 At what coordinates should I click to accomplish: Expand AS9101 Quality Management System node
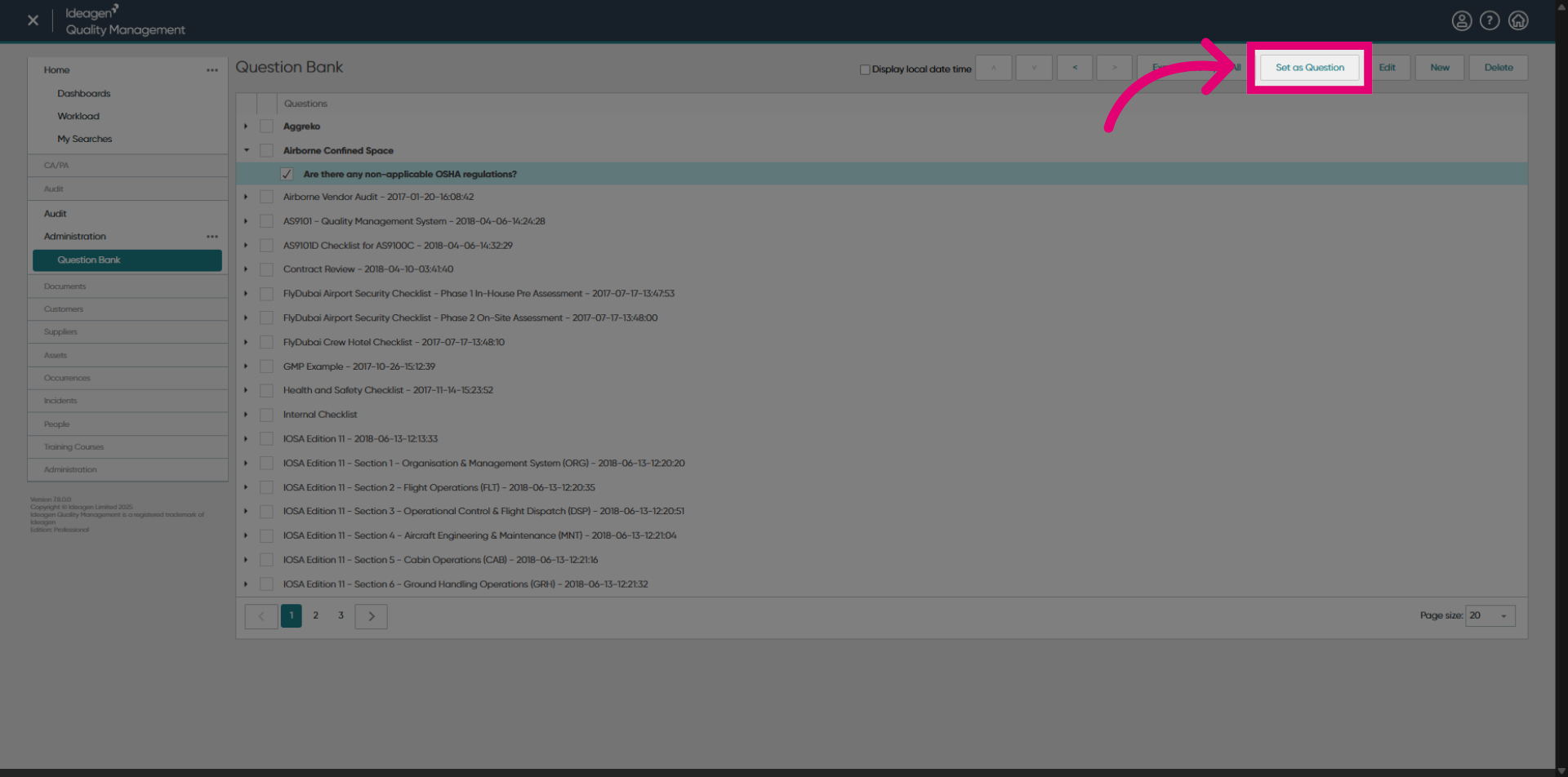click(246, 221)
